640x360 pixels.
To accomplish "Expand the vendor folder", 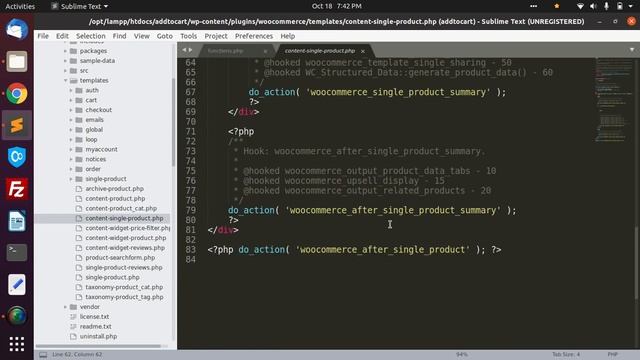I will (x=65, y=307).
